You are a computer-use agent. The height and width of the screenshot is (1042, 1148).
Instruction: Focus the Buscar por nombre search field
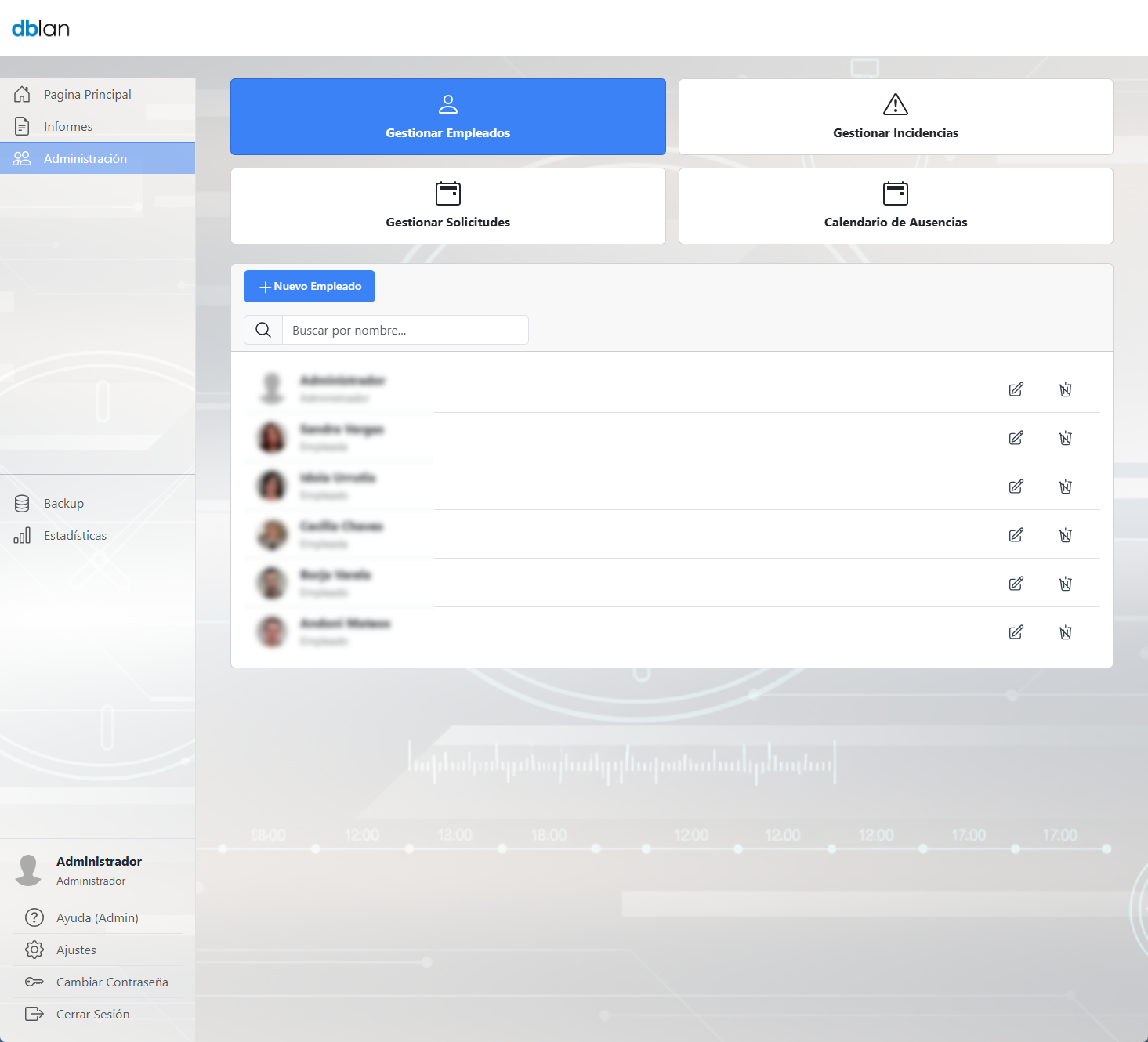(x=404, y=330)
